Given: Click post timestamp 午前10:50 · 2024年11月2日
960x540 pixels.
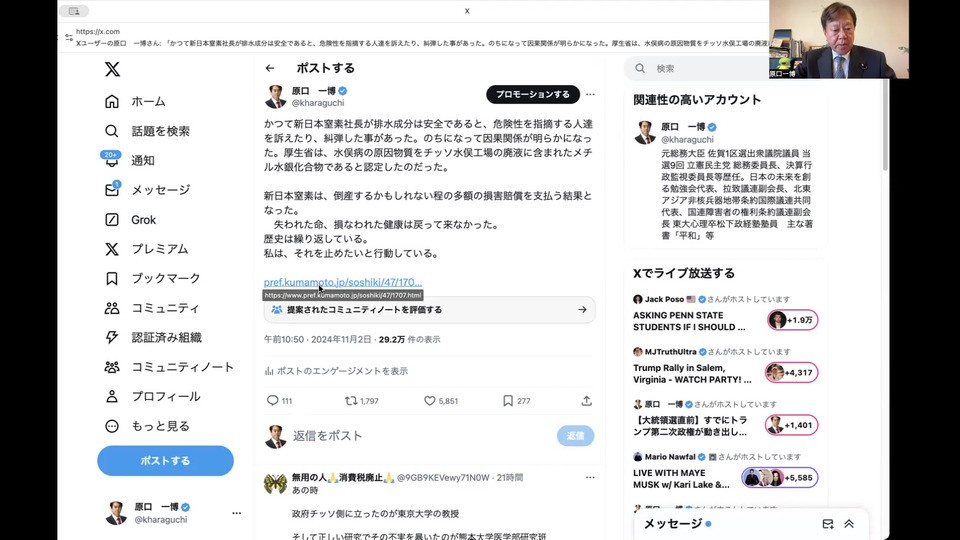Looking at the screenshot, I should pos(318,339).
